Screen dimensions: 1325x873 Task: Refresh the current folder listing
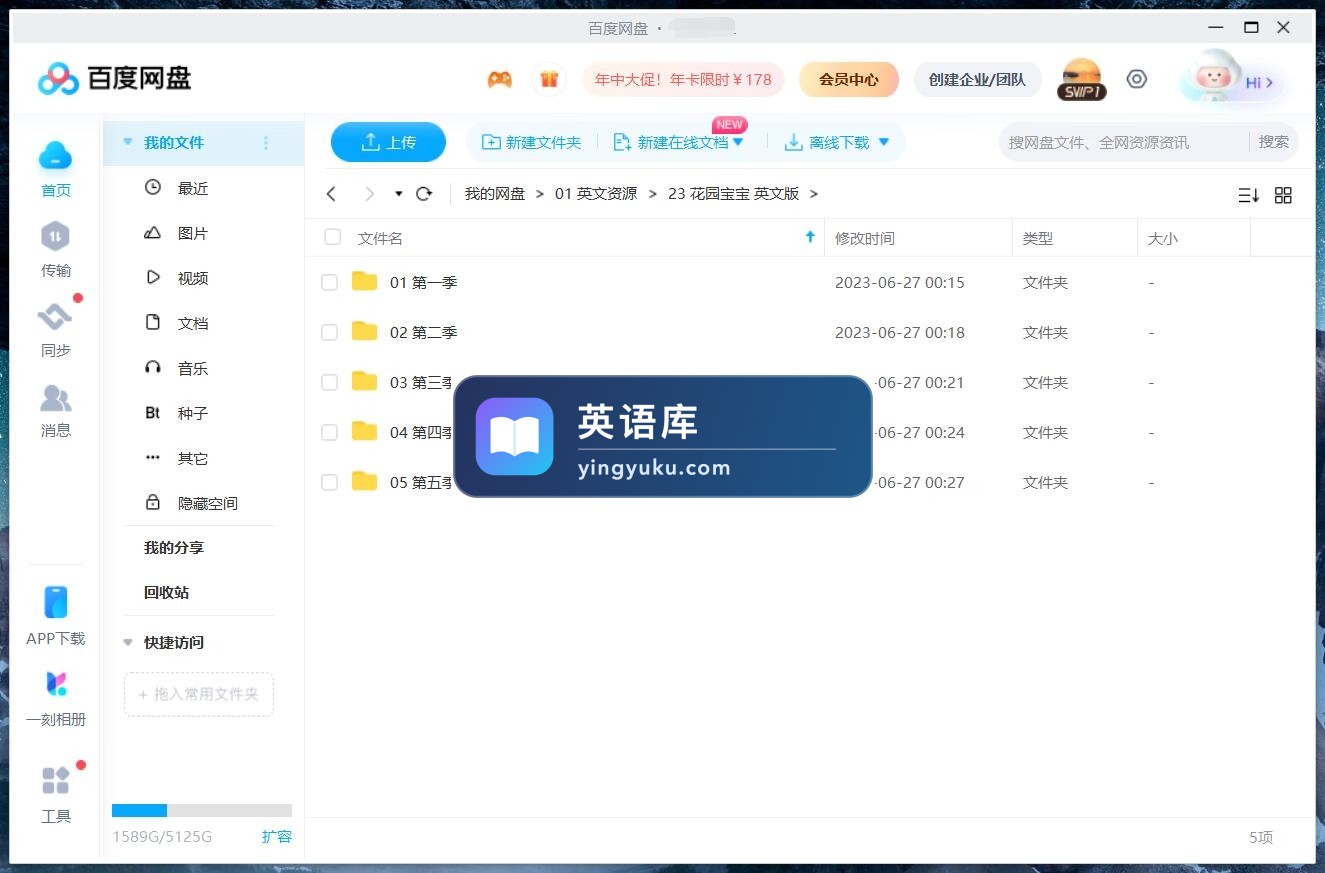point(424,194)
